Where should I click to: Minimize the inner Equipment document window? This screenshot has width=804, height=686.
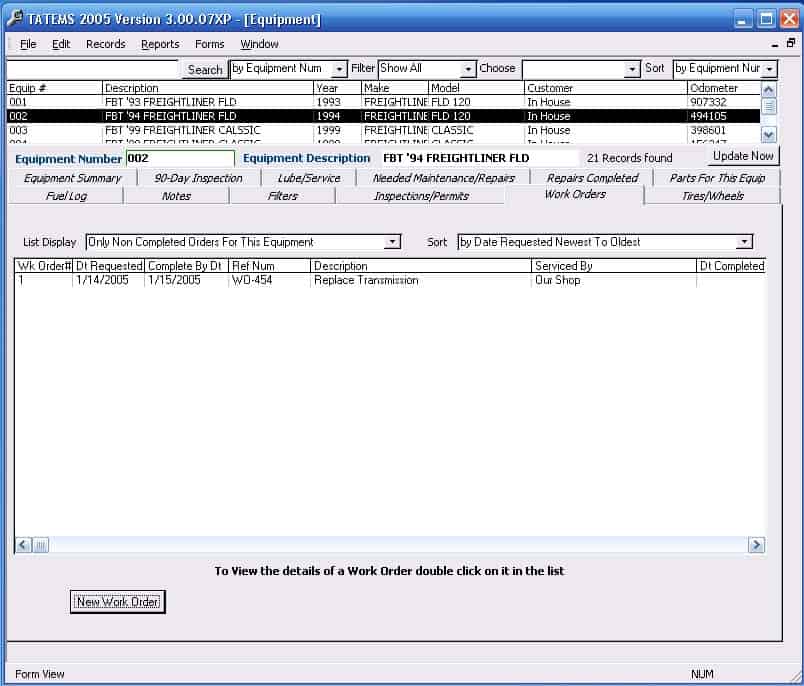774,45
